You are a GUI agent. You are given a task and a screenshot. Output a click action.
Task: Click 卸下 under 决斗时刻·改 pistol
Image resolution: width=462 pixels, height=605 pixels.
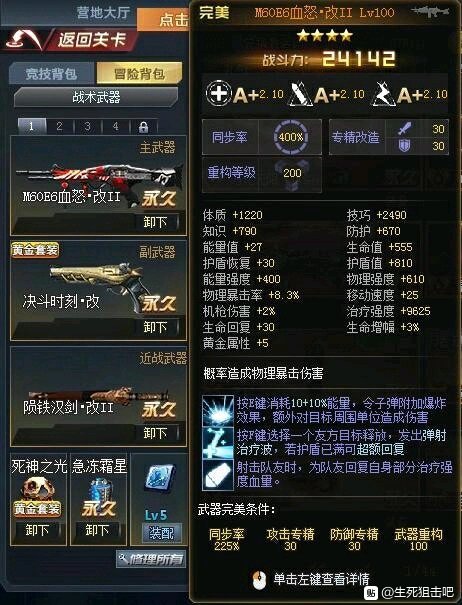(156, 328)
